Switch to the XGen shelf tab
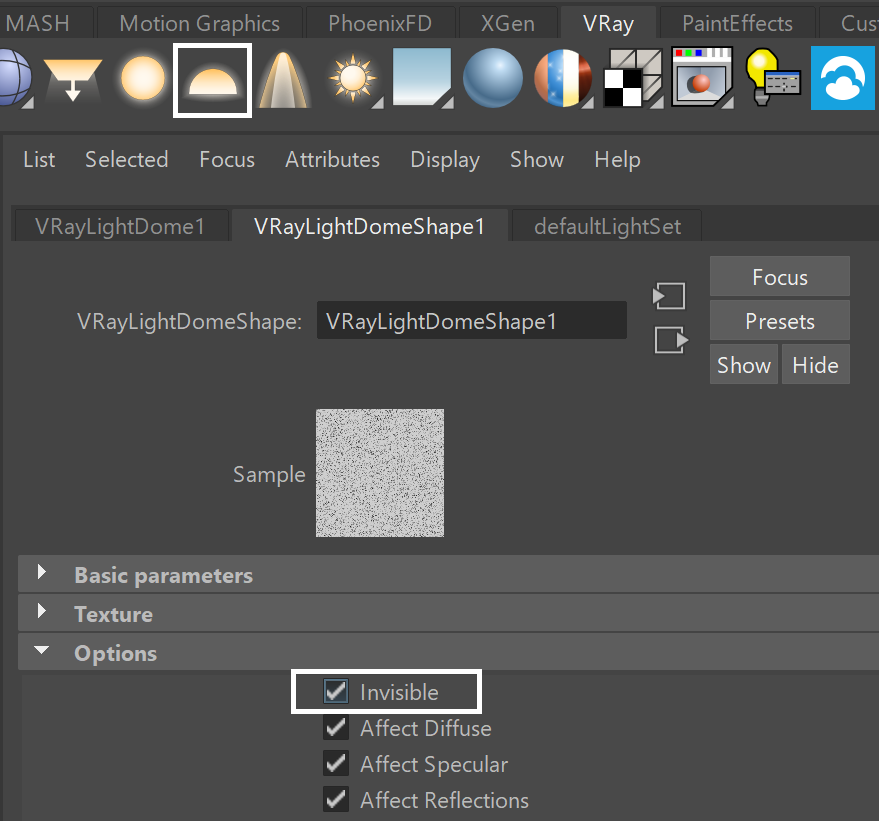The image size is (879, 821). (508, 24)
